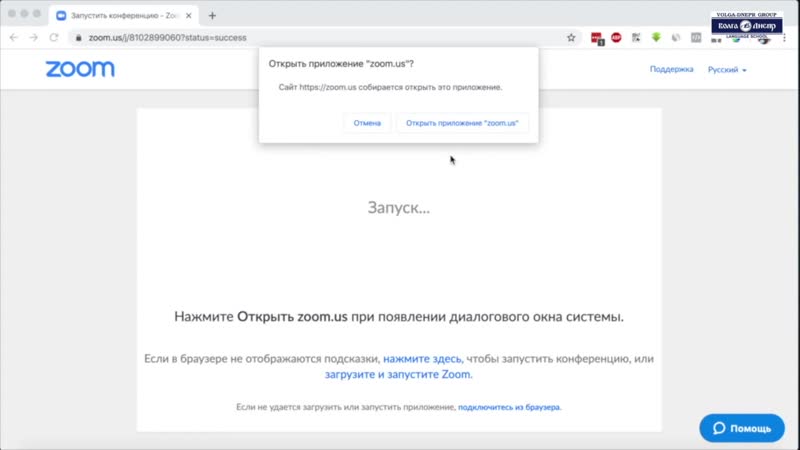Close the 'Запустить конференцию' tab
800x450 pixels.
pyautogui.click(x=189, y=16)
